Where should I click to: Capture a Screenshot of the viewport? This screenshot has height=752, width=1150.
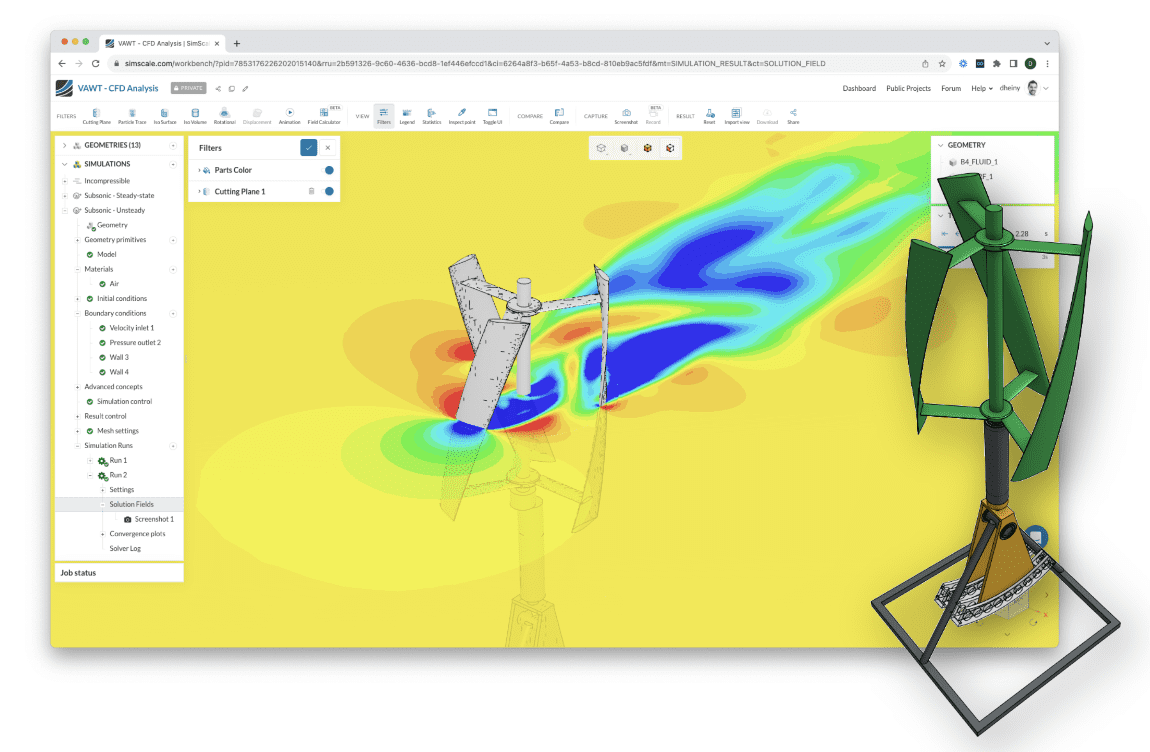click(x=626, y=115)
